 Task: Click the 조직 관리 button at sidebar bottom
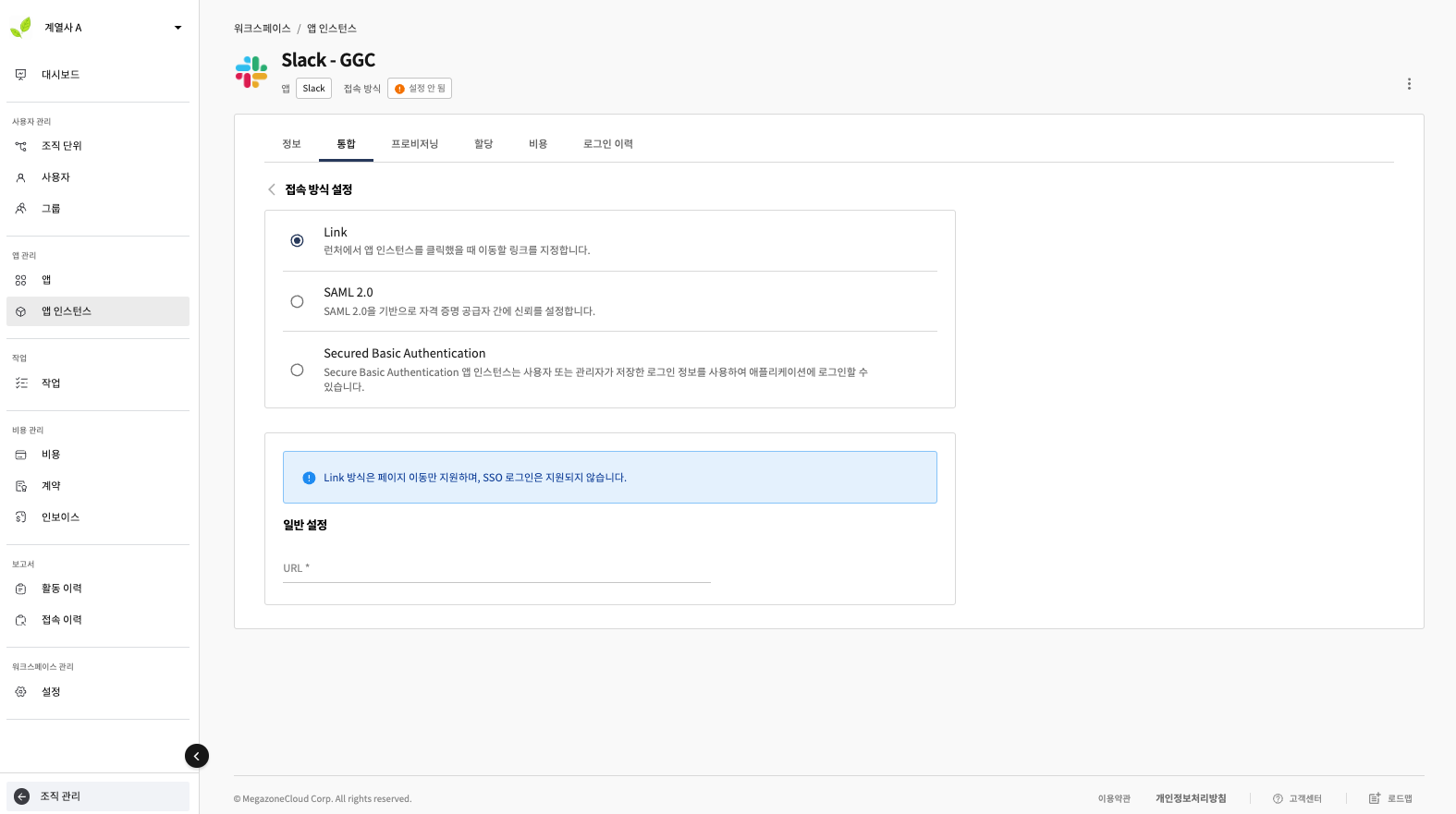coord(98,796)
